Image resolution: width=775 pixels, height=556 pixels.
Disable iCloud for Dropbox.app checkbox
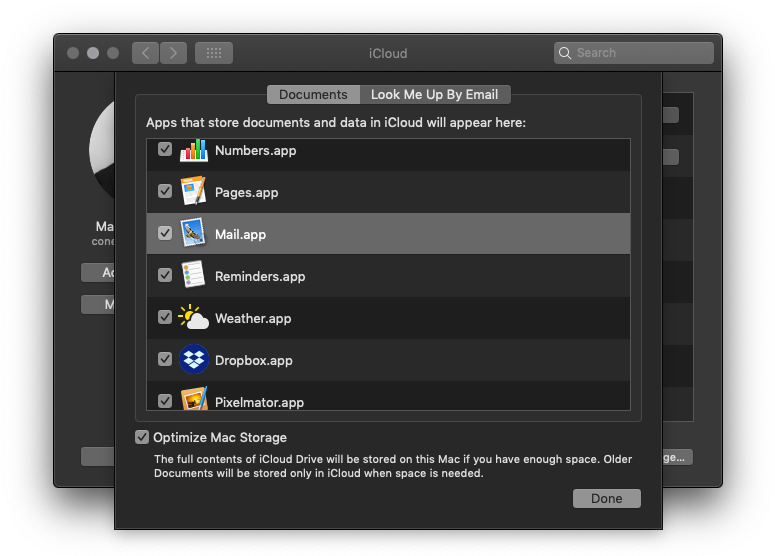pyautogui.click(x=165, y=360)
